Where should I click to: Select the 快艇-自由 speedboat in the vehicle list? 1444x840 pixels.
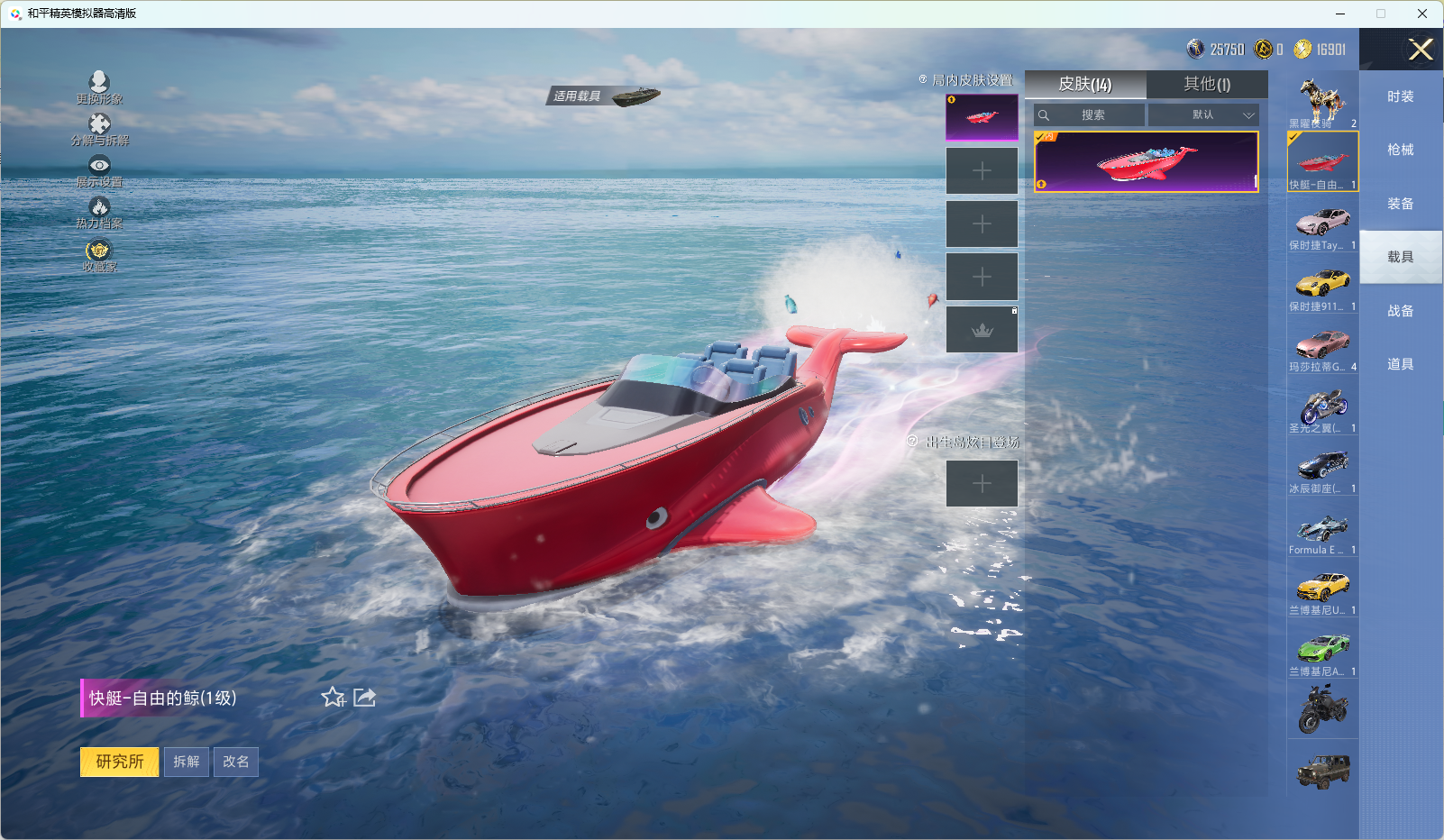(1322, 161)
